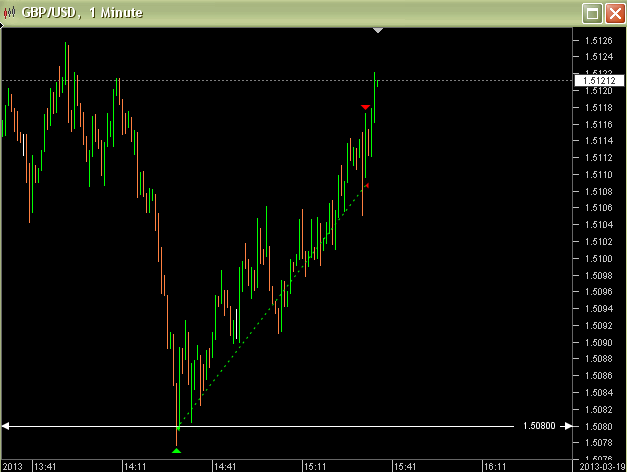Click the 1.5118 price axis label
Screen dimensions: 627x472
(598, 108)
